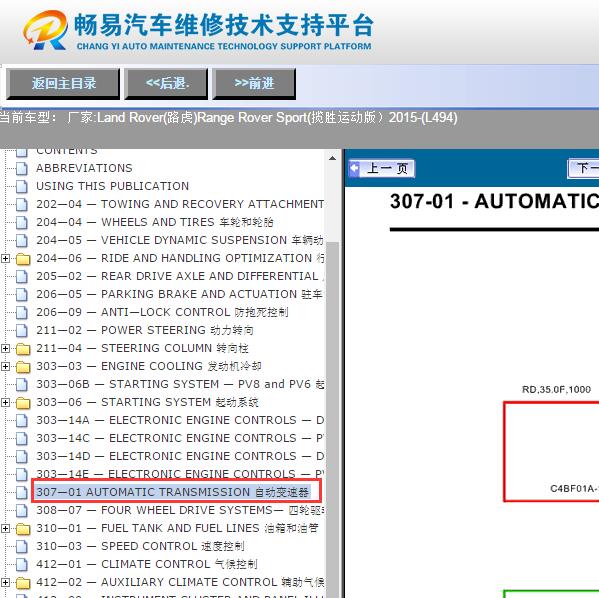Screen dimensions: 599x598
Task: Click the 412-01 Climate Control page icon
Action: coord(22,564)
